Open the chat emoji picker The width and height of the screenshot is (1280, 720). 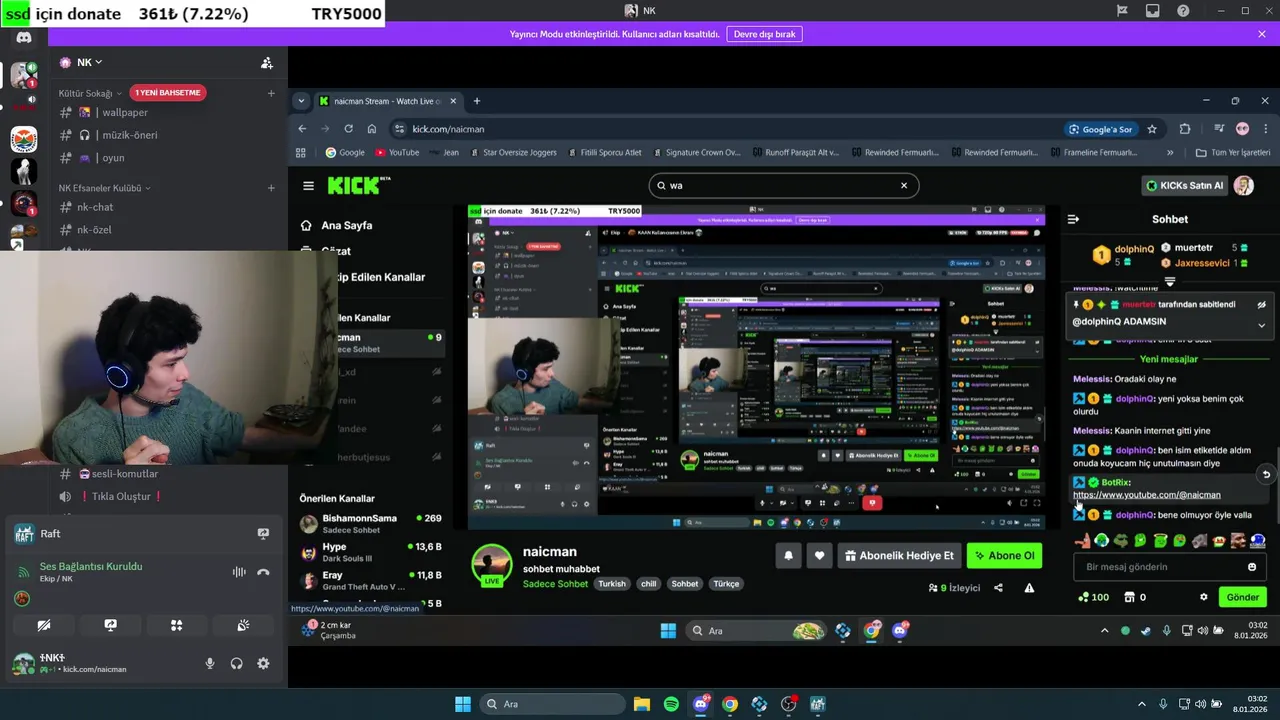[1252, 567]
